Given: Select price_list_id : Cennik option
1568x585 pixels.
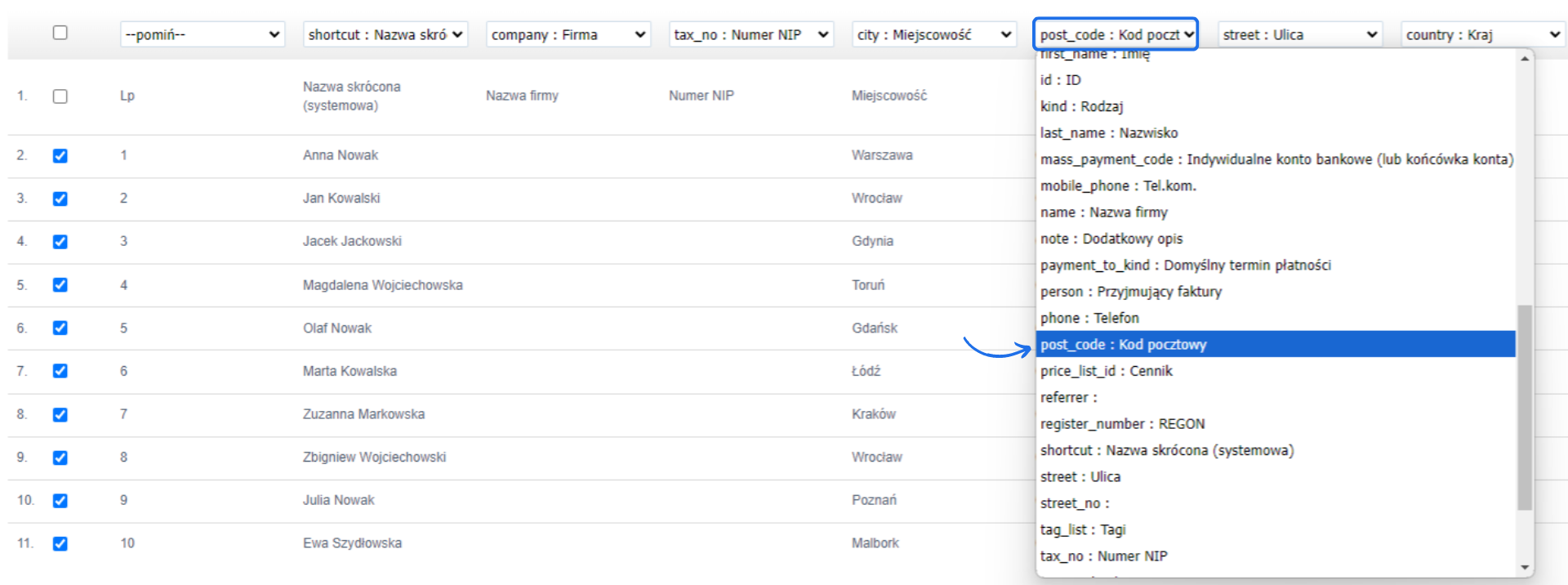Looking at the screenshot, I should [1276, 371].
